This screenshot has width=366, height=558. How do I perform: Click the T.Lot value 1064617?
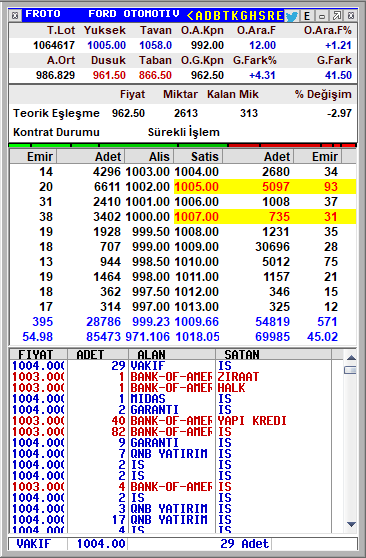54,45
